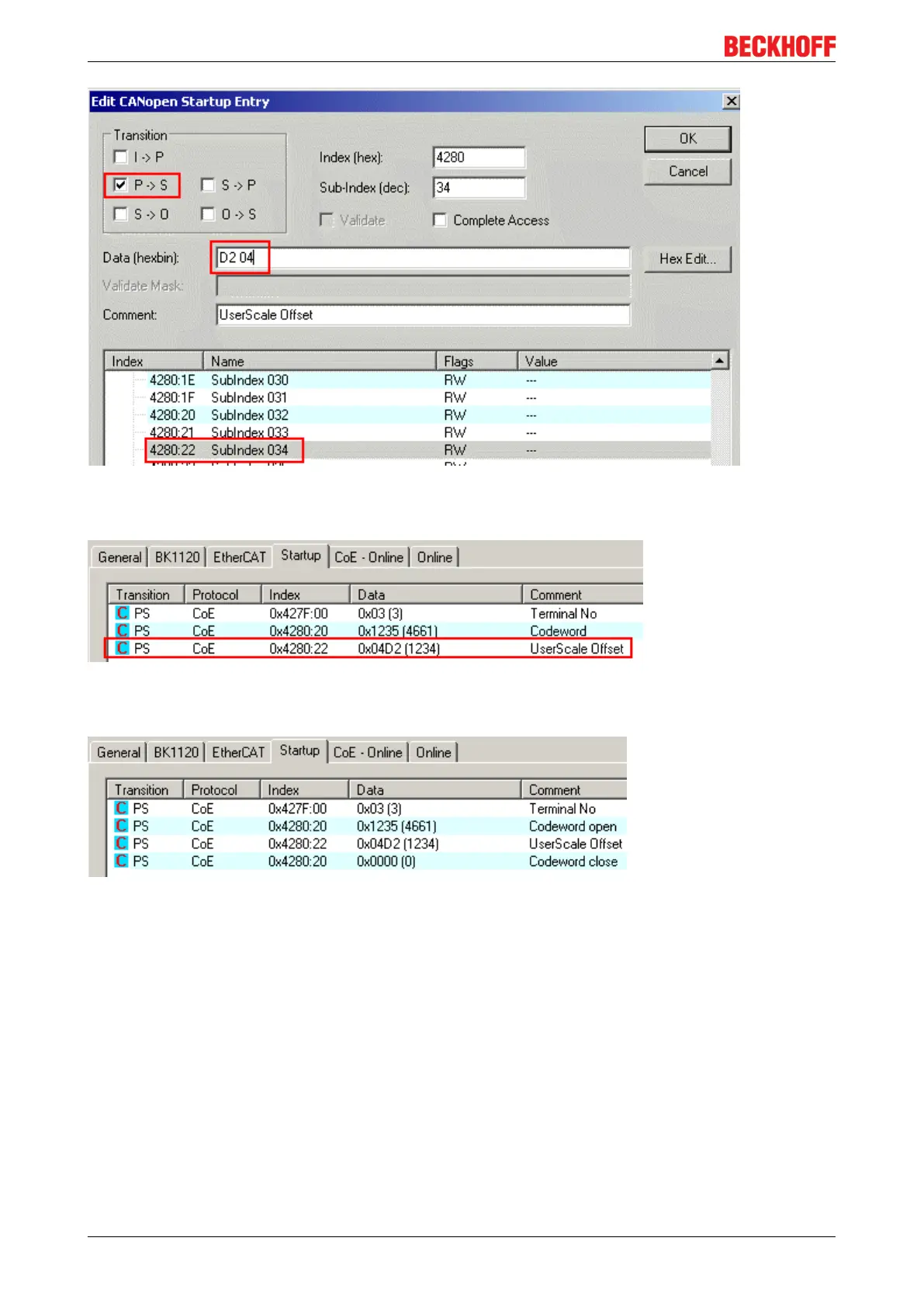924x1307 pixels.
Task: Open the General tab in the bottom panel
Action: tap(119, 752)
